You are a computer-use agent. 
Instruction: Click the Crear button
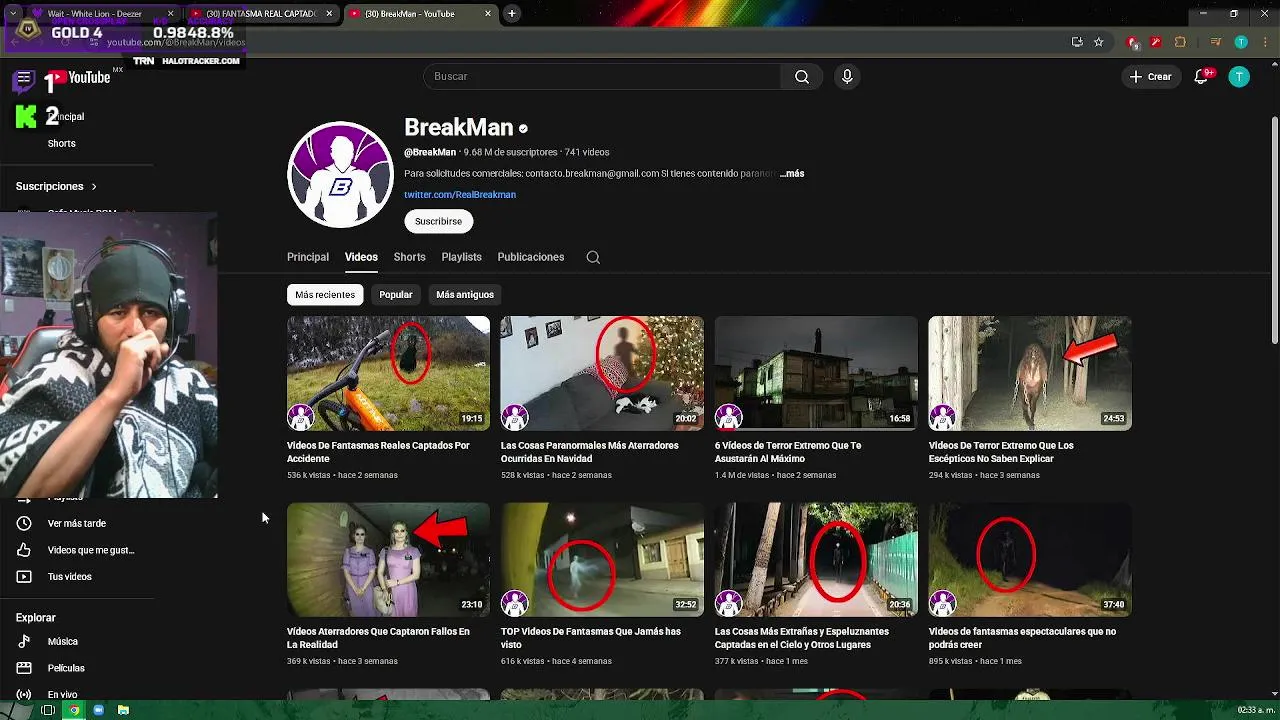pos(1150,77)
